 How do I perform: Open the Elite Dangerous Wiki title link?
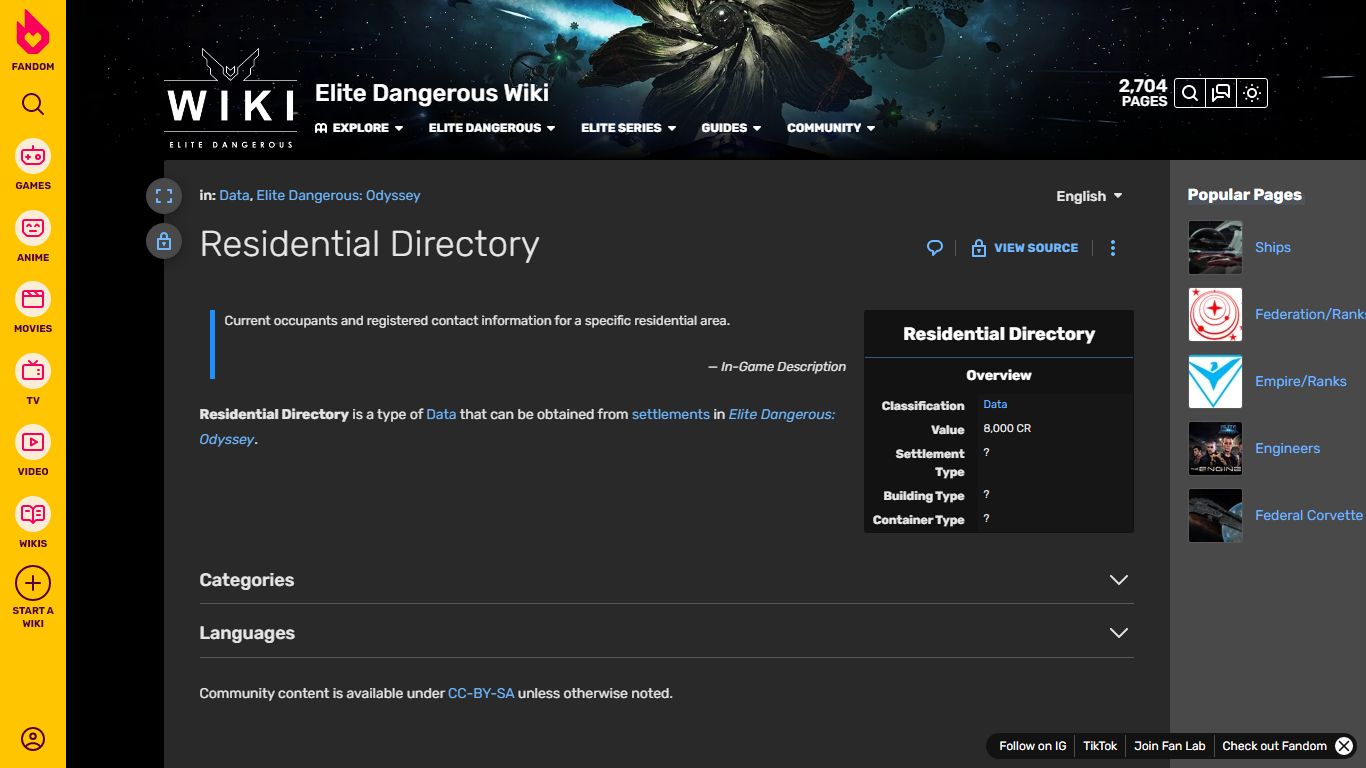(x=432, y=93)
